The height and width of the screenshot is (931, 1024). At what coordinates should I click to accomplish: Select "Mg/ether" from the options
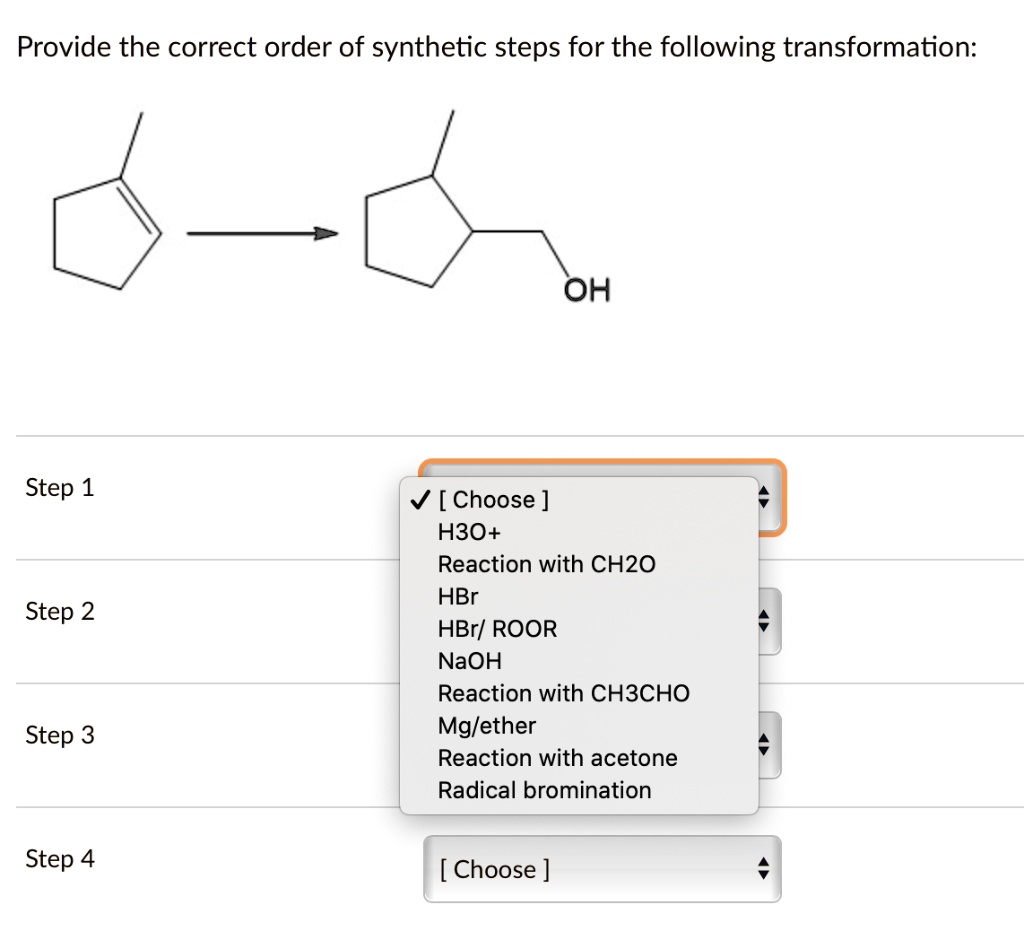click(487, 725)
